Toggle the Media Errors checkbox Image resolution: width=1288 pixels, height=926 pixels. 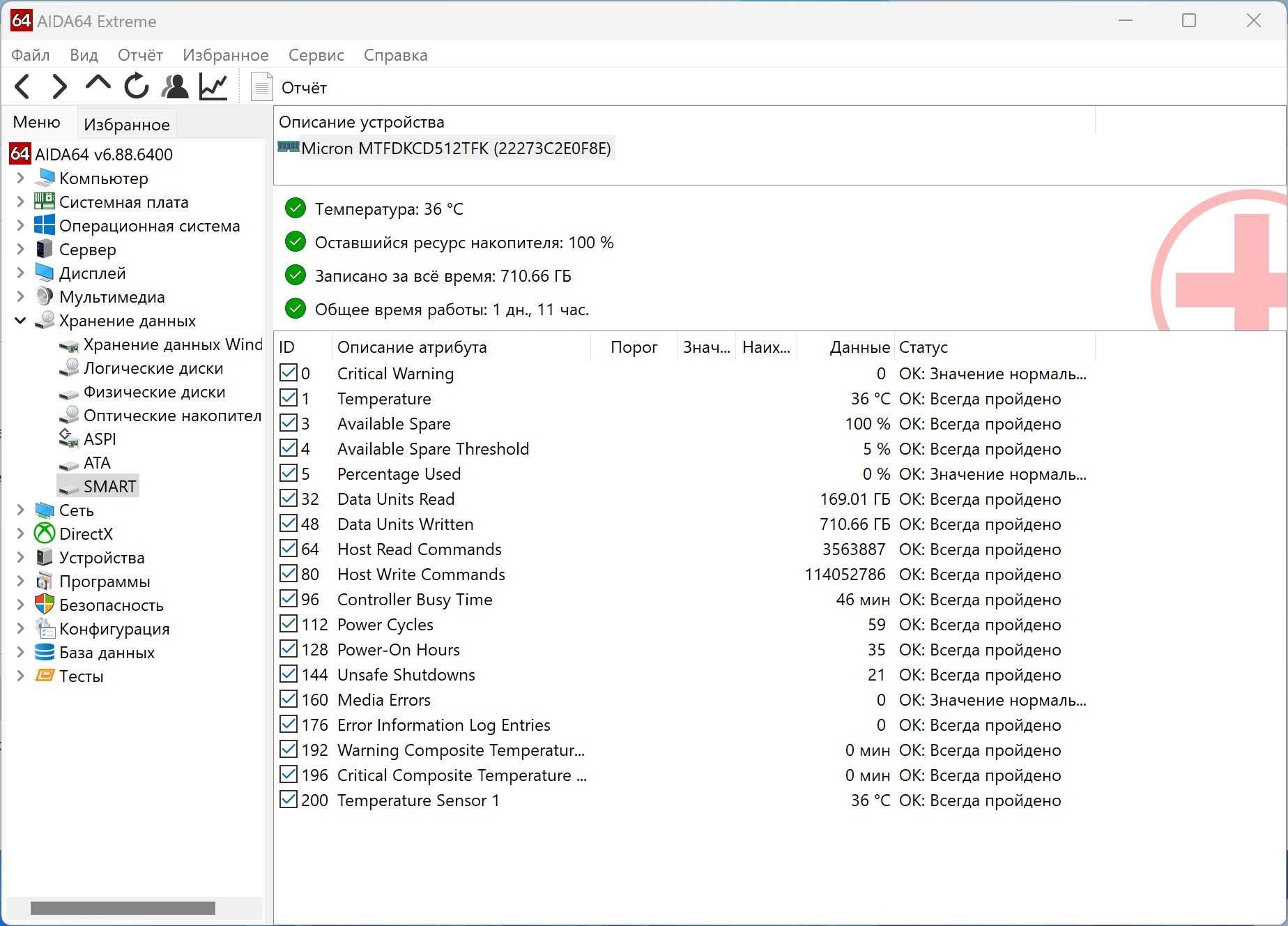coord(289,699)
